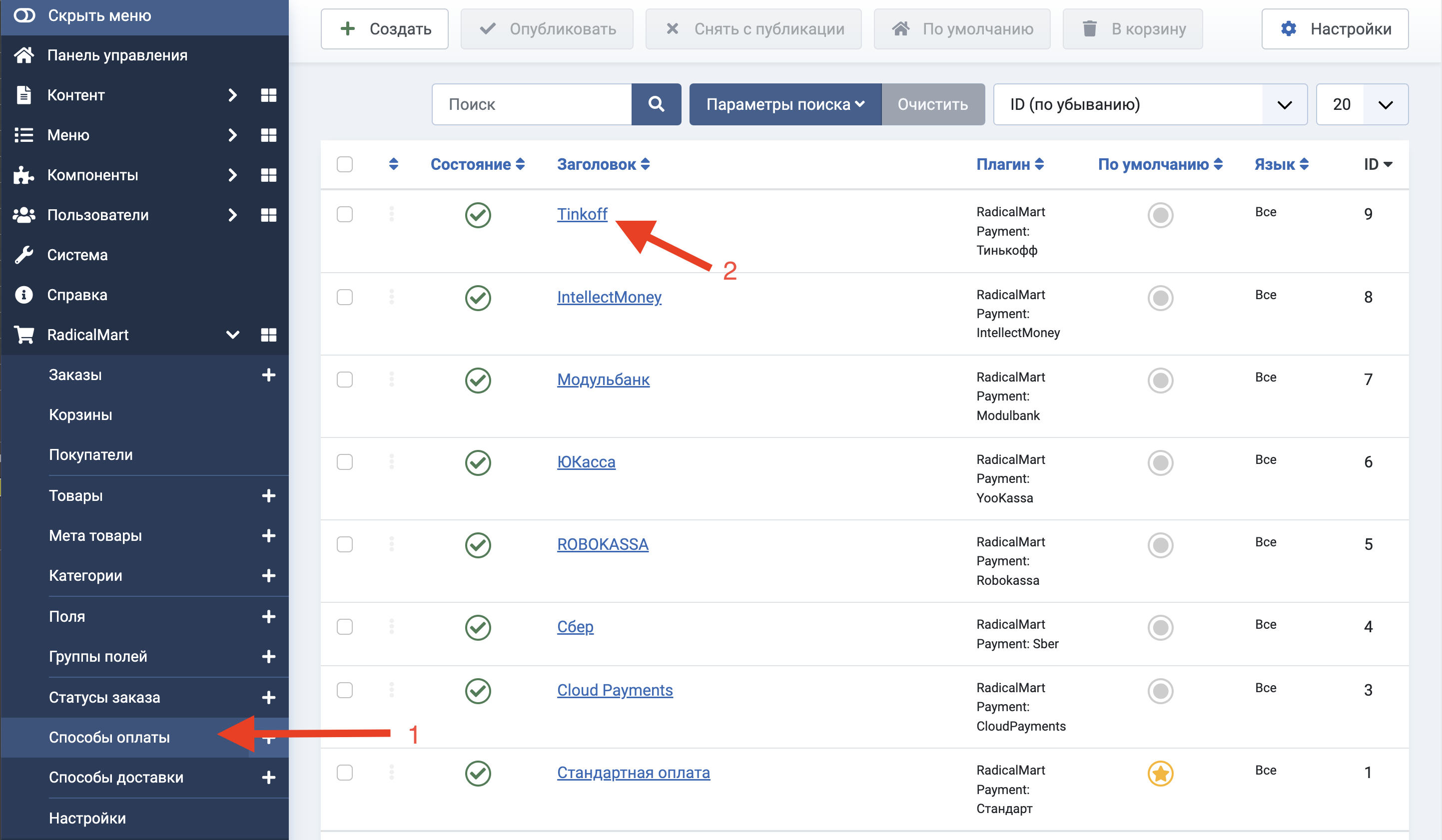Go to Корзины in RadicalMart menu
The height and width of the screenshot is (840, 1442).
coord(80,415)
